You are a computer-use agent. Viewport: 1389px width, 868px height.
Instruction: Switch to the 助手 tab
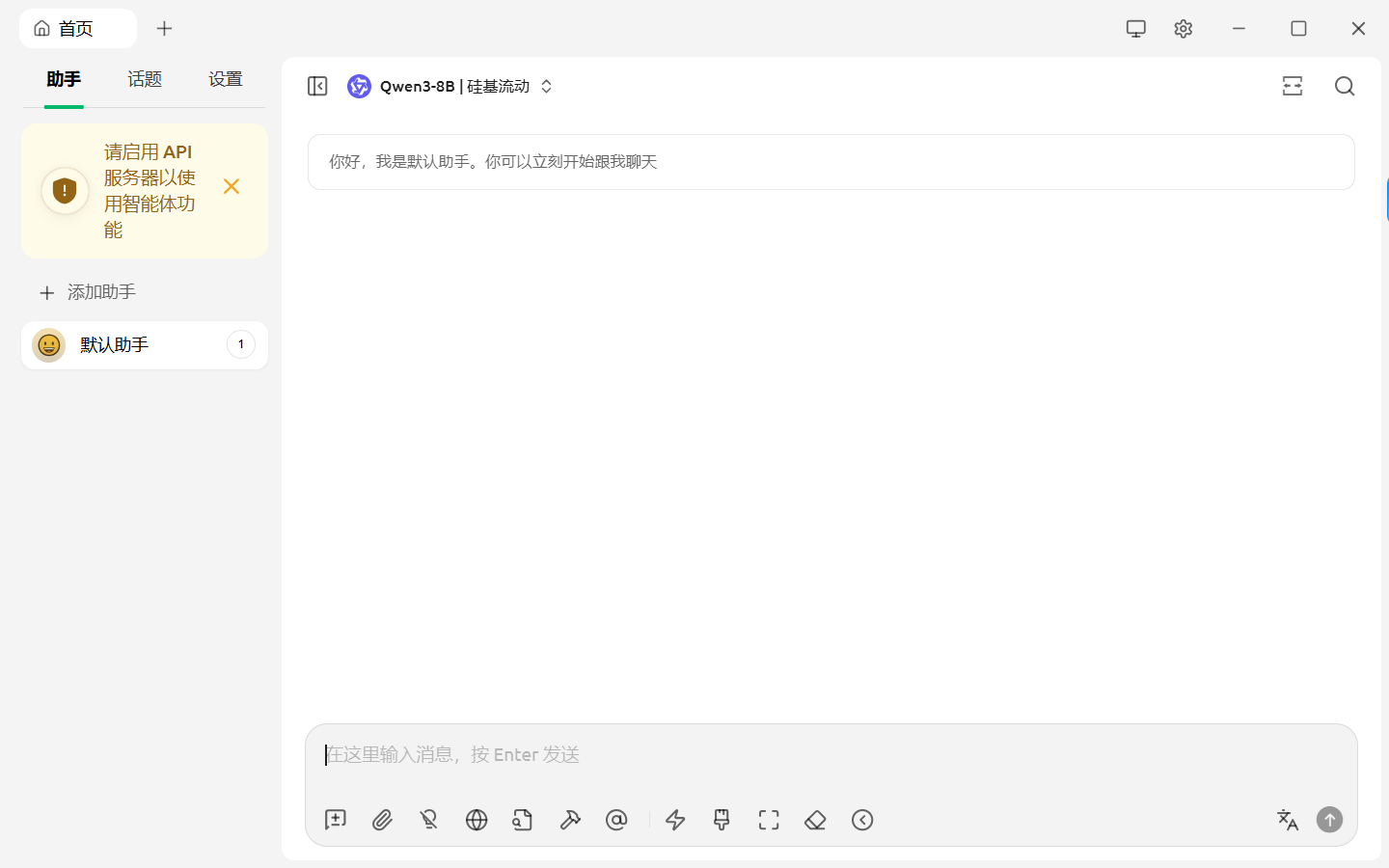(64, 79)
